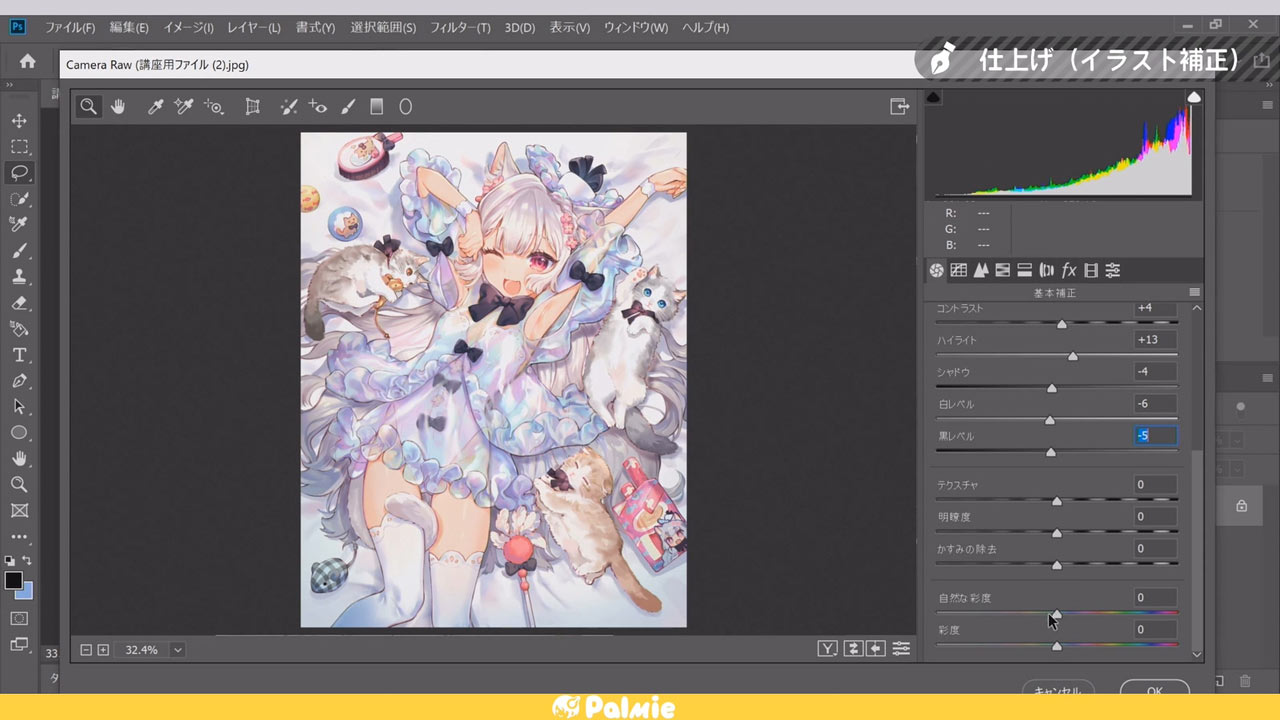This screenshot has height=720, width=1280.
Task: Click the 自然な彩度 slider handle
Action: coord(1057,614)
